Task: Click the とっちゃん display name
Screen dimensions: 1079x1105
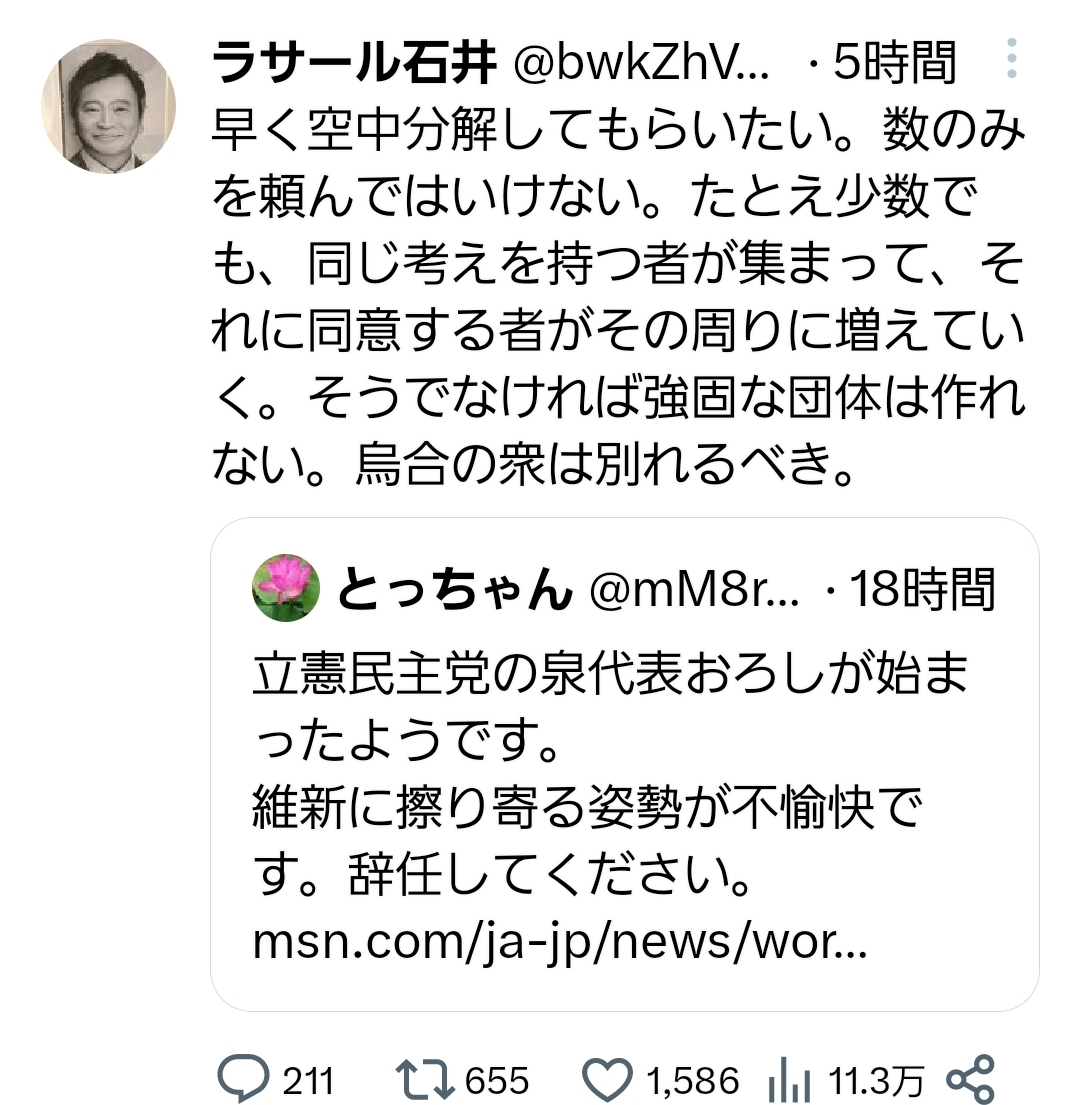Action: [x=455, y=589]
